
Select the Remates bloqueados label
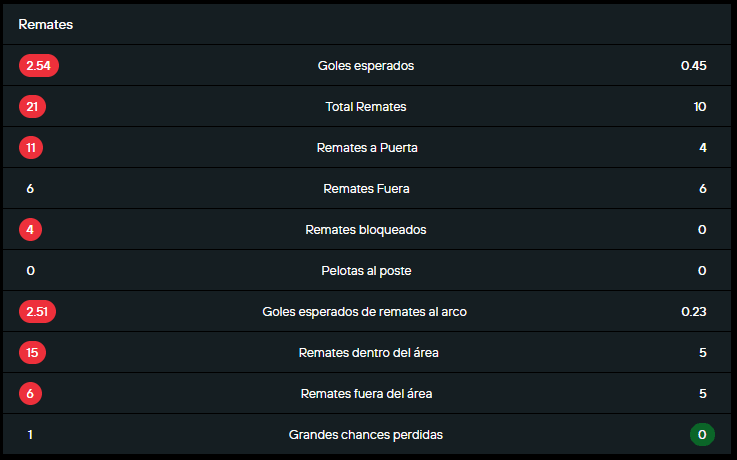365,230
